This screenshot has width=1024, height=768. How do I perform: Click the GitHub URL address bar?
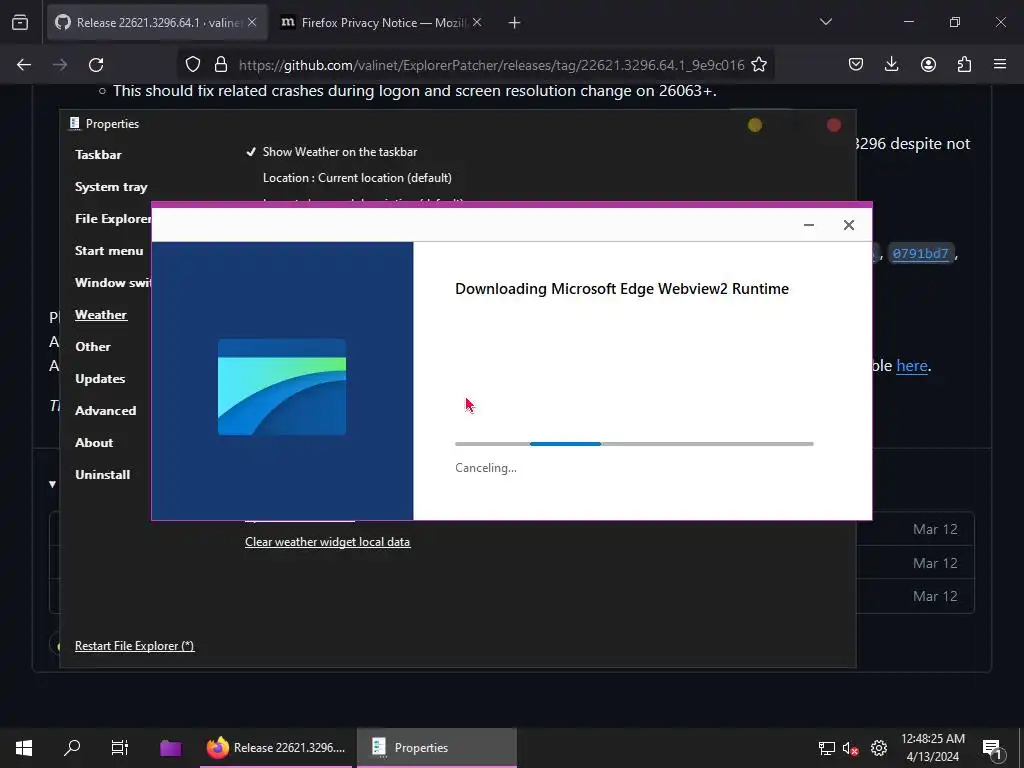[491, 65]
